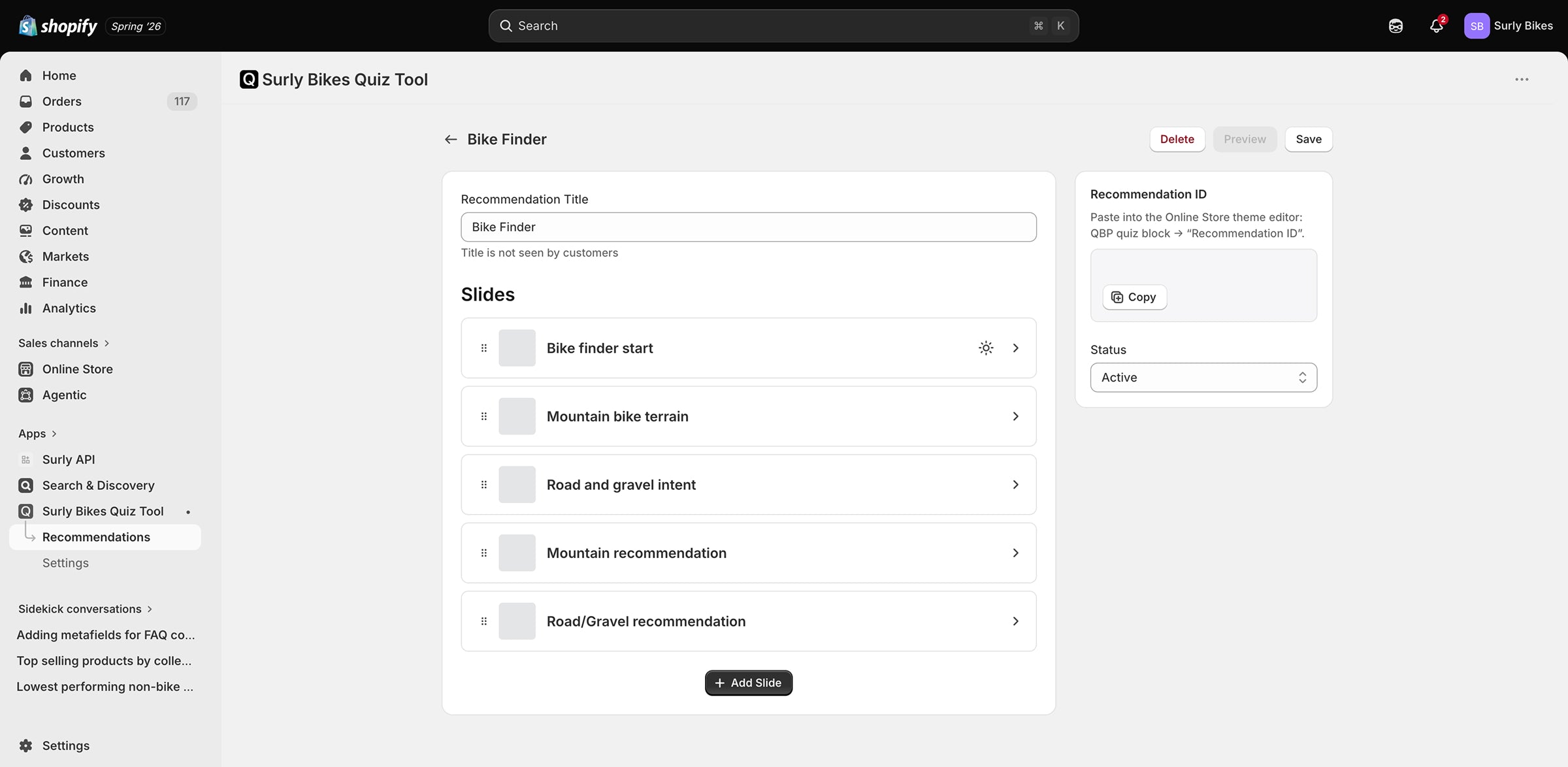The width and height of the screenshot is (1568, 767).
Task: Open the notifications bell
Action: click(1436, 26)
